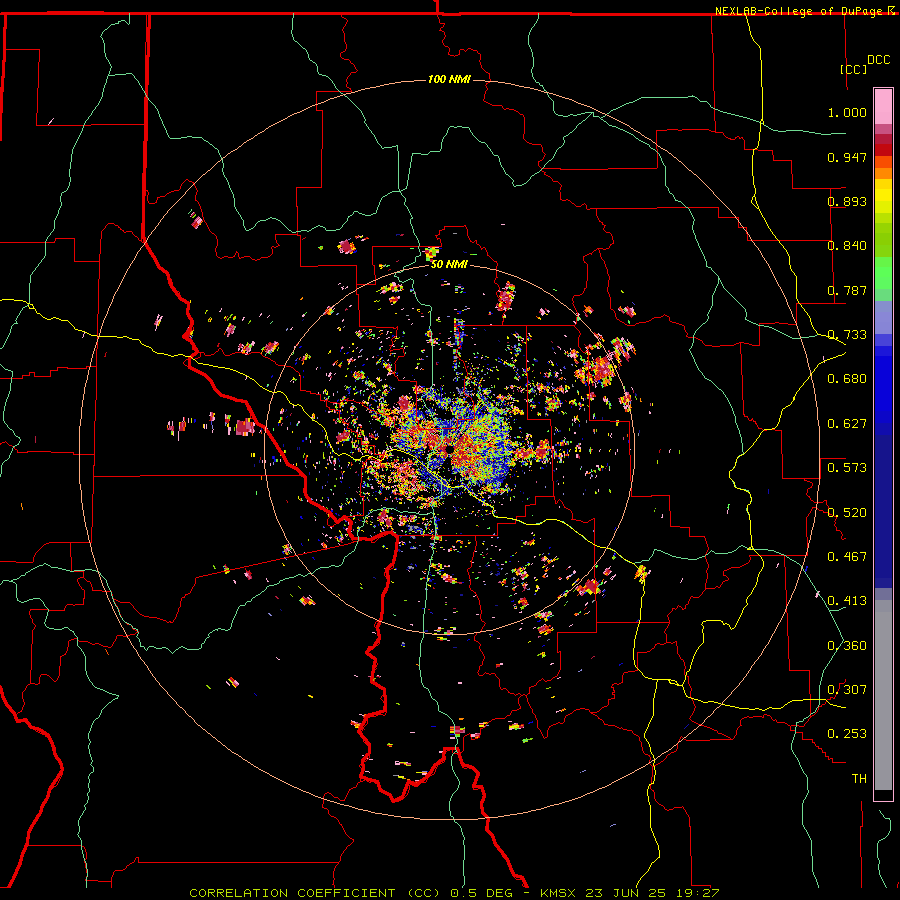Click the 0.253 legend value
Image resolution: width=900 pixels, height=900 pixels.
[847, 734]
